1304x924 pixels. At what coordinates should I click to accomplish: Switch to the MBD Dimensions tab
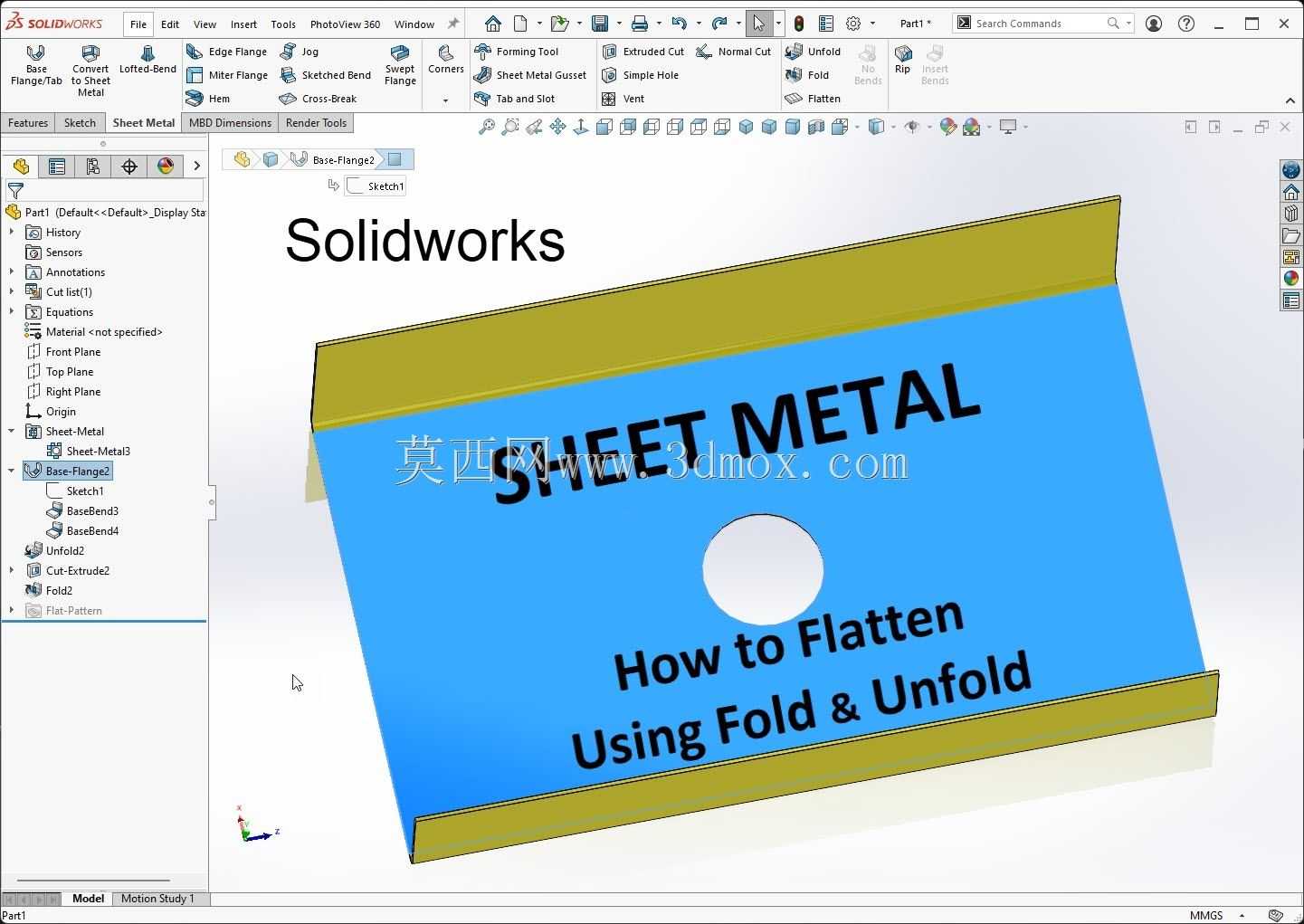[230, 123]
